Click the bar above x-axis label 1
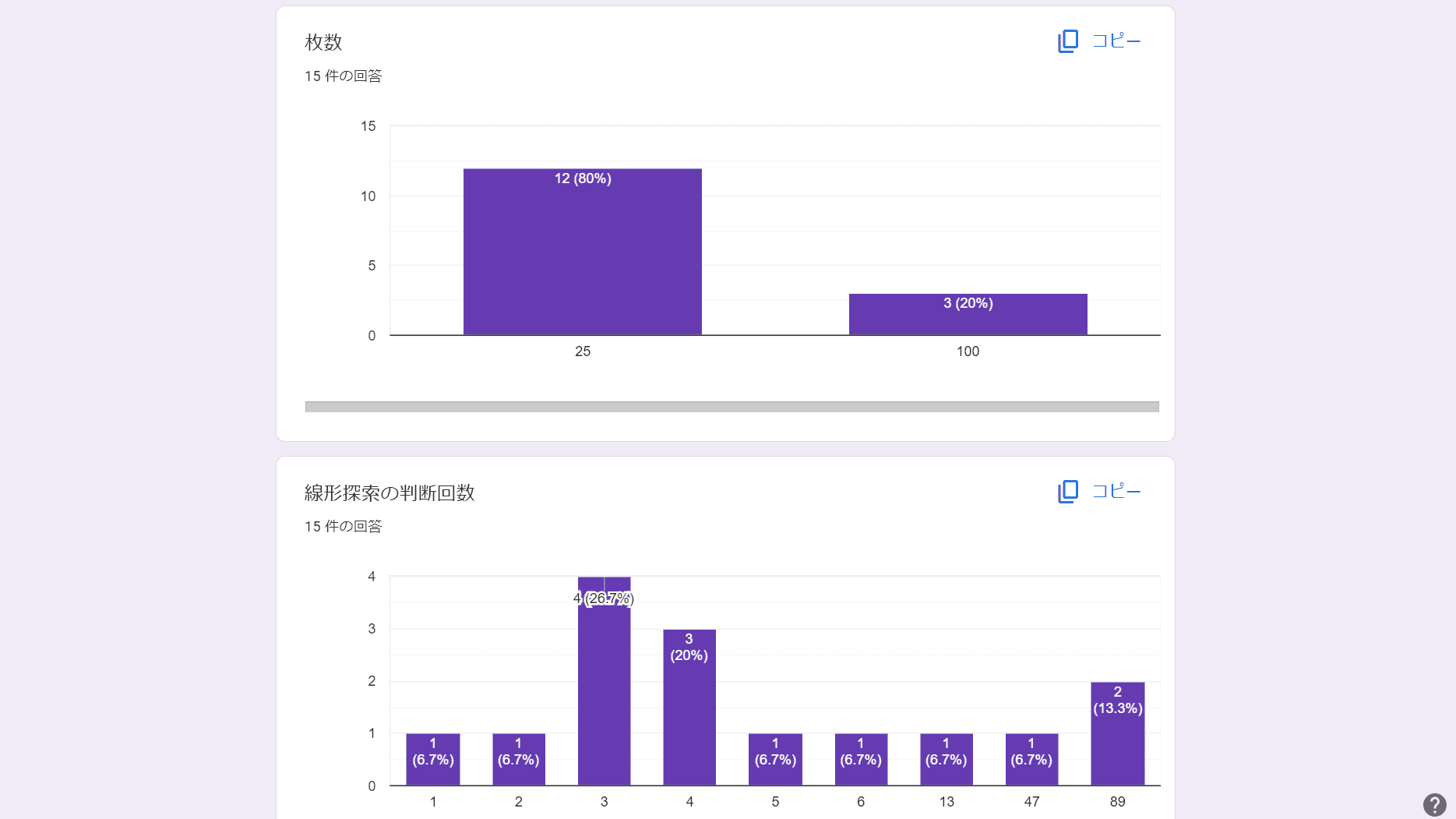1456x819 pixels. coord(433,759)
